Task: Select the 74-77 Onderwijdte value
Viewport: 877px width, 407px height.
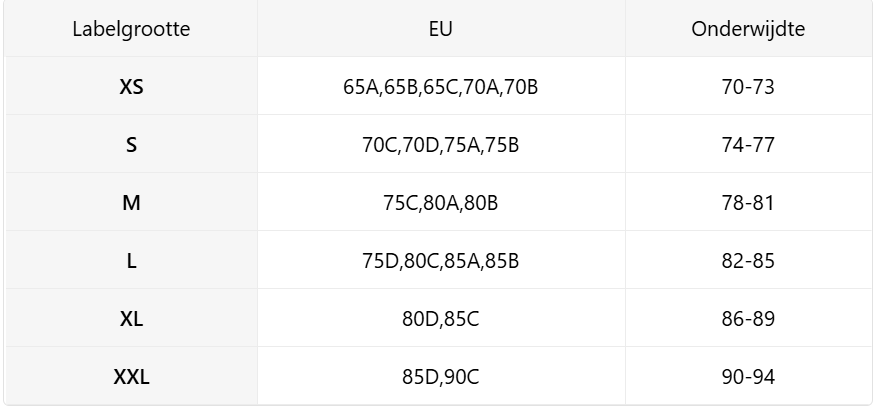Action: tap(748, 145)
